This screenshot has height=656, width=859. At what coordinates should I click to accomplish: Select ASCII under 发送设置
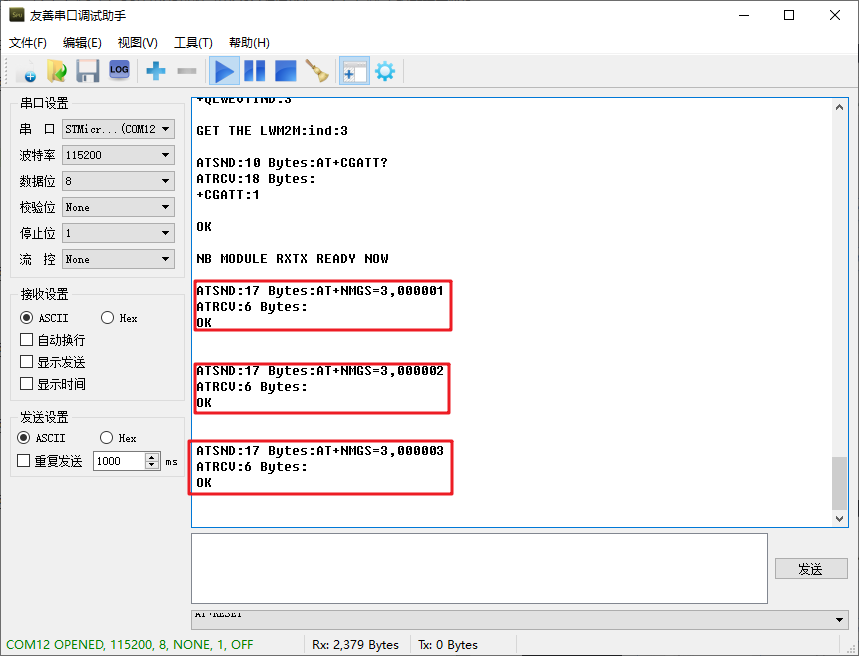point(41,438)
